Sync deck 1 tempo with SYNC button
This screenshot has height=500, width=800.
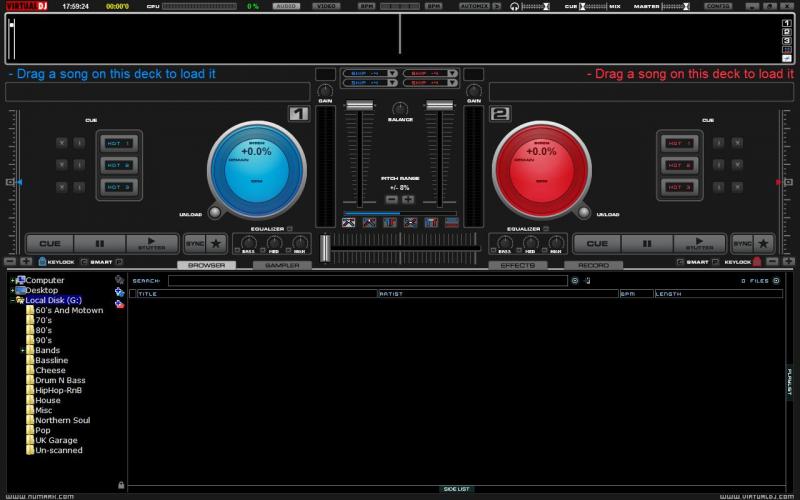195,244
